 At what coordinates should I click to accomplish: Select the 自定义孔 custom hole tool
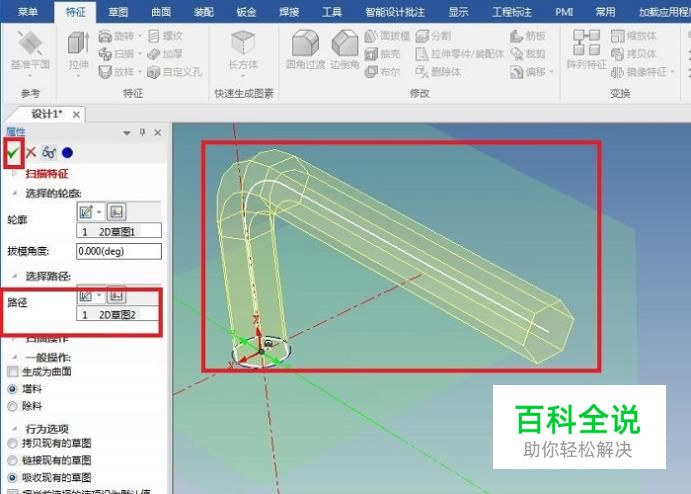175,71
